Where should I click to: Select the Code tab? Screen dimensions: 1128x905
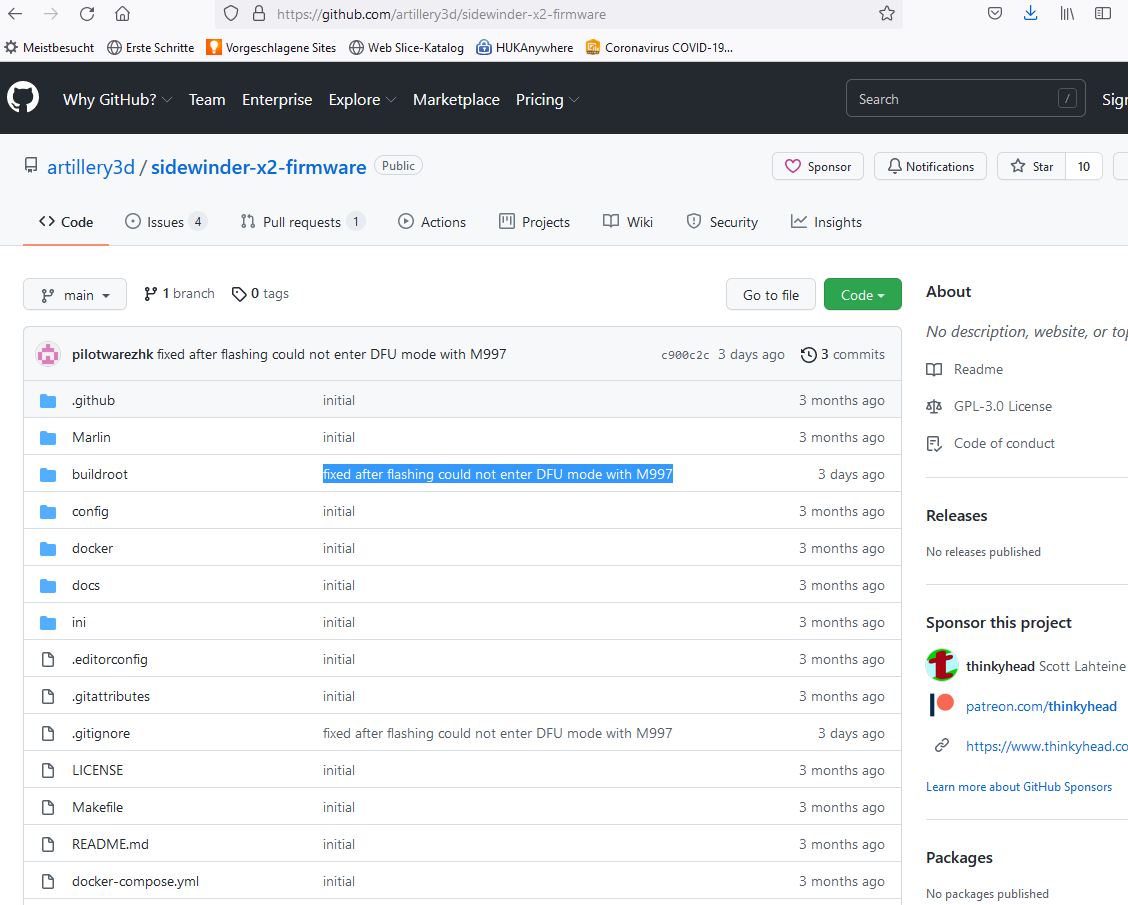(x=66, y=222)
